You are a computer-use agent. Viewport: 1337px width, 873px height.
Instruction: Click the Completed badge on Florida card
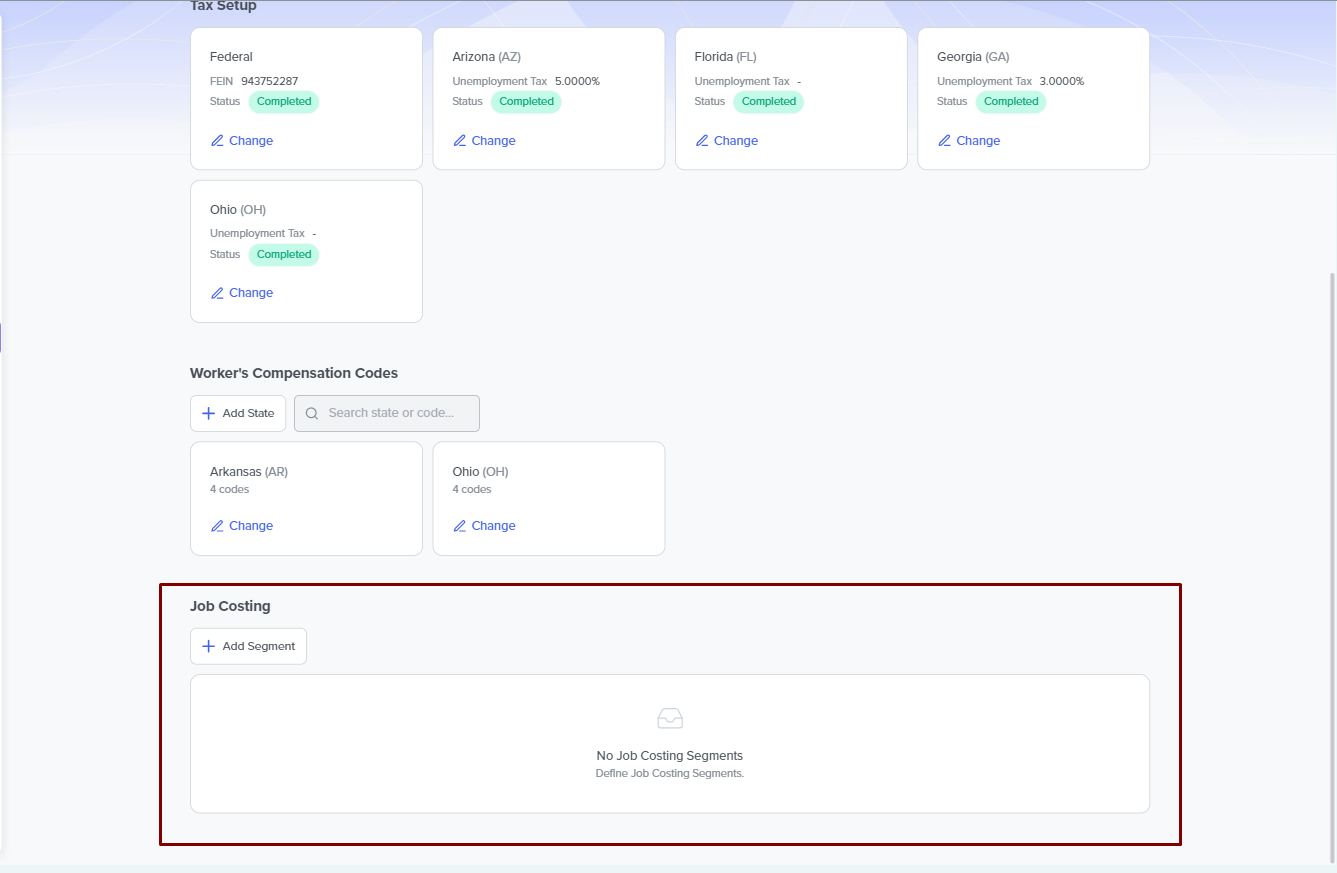click(769, 101)
